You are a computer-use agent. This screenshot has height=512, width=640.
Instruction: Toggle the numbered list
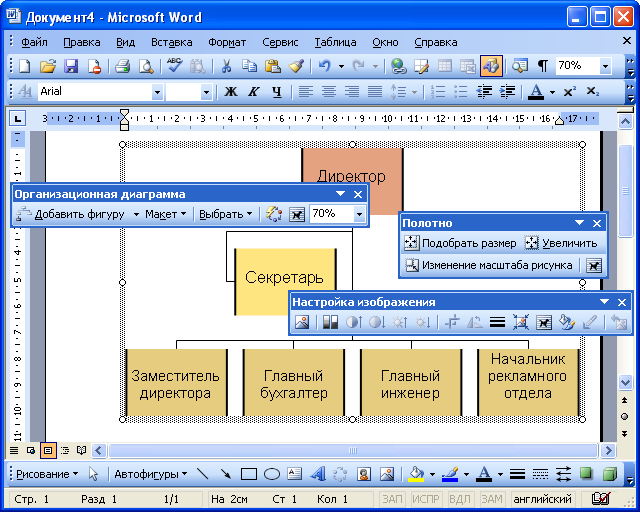438,91
